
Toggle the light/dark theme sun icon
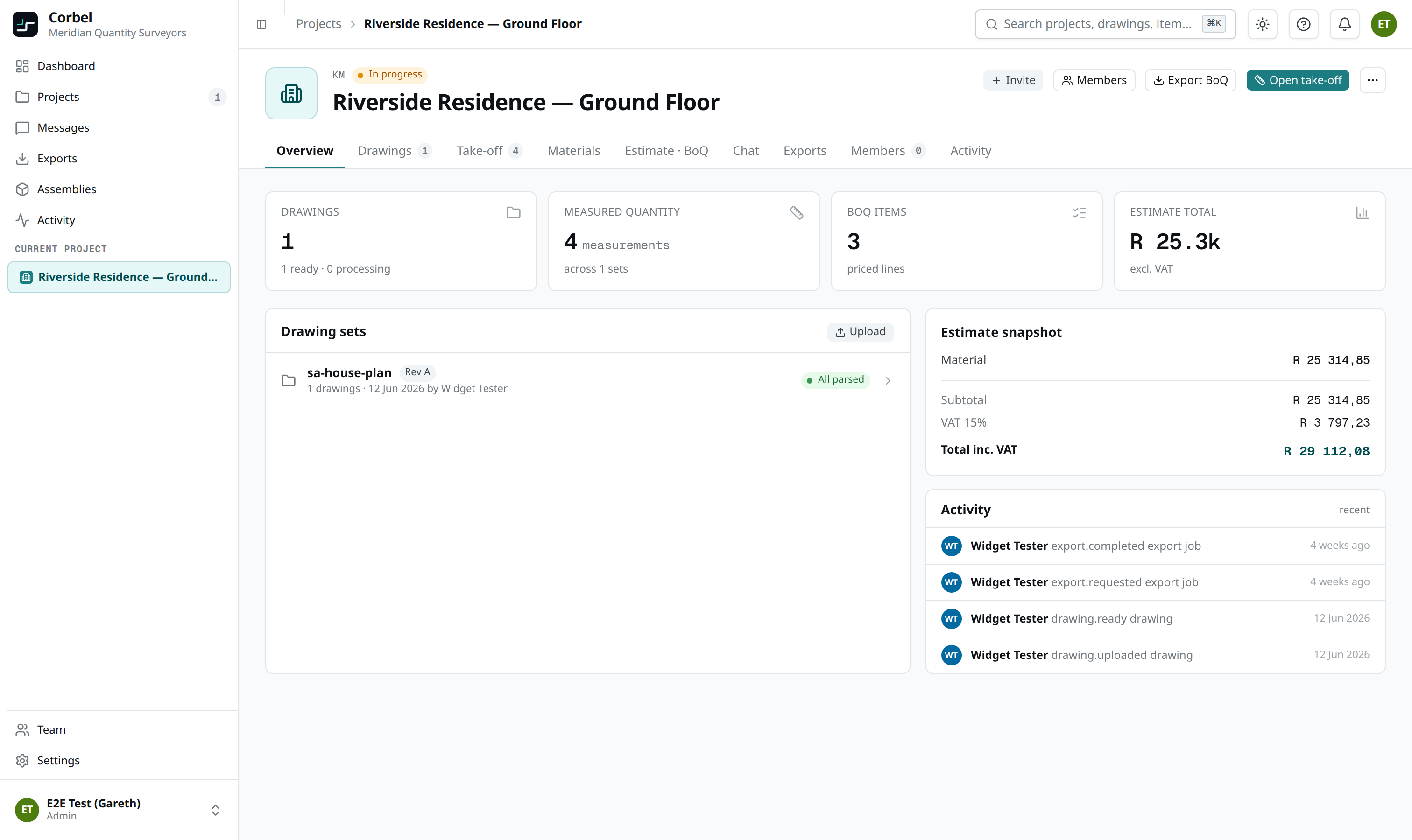(x=1263, y=24)
